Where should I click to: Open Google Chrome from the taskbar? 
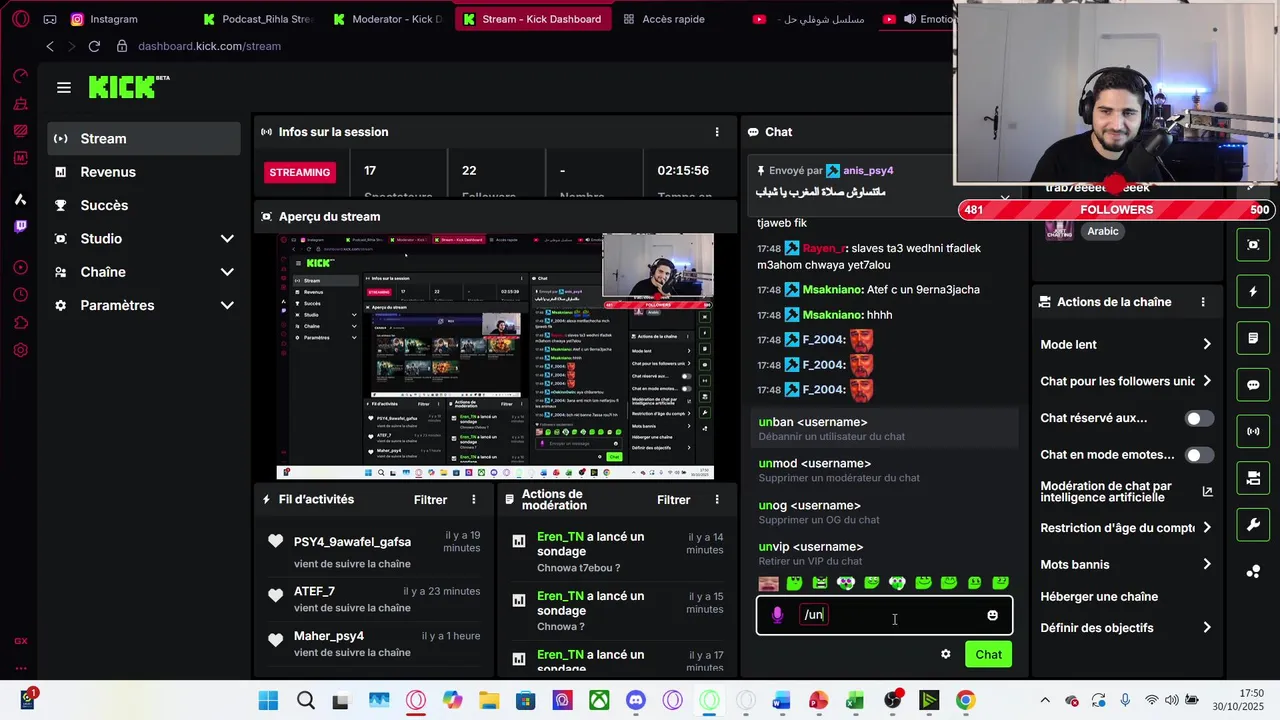coord(965,700)
